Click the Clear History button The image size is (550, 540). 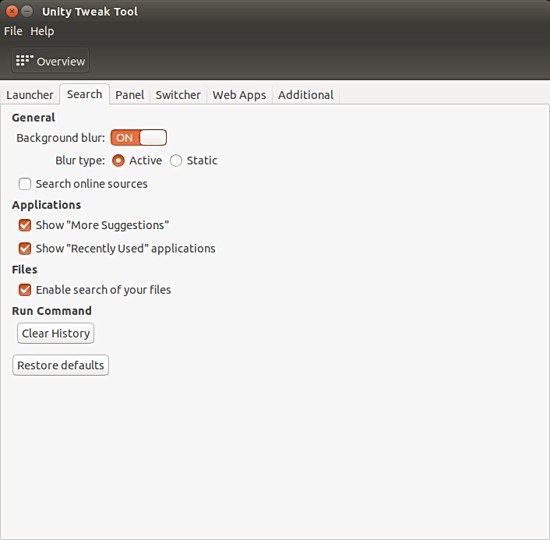tap(56, 333)
